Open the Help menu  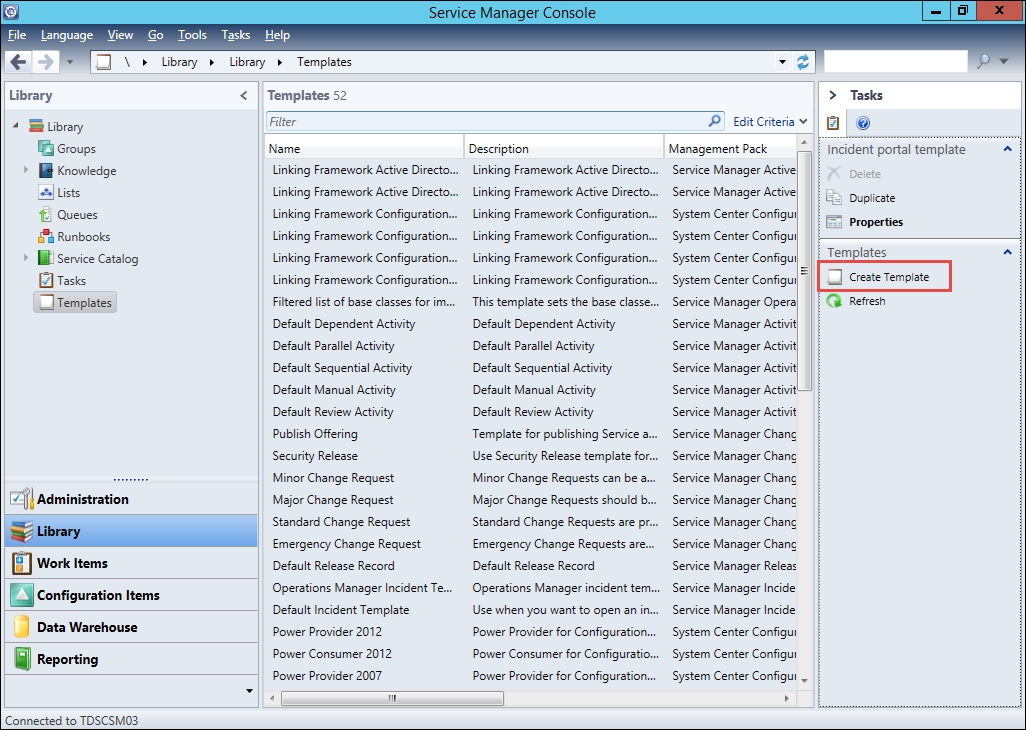[277, 35]
